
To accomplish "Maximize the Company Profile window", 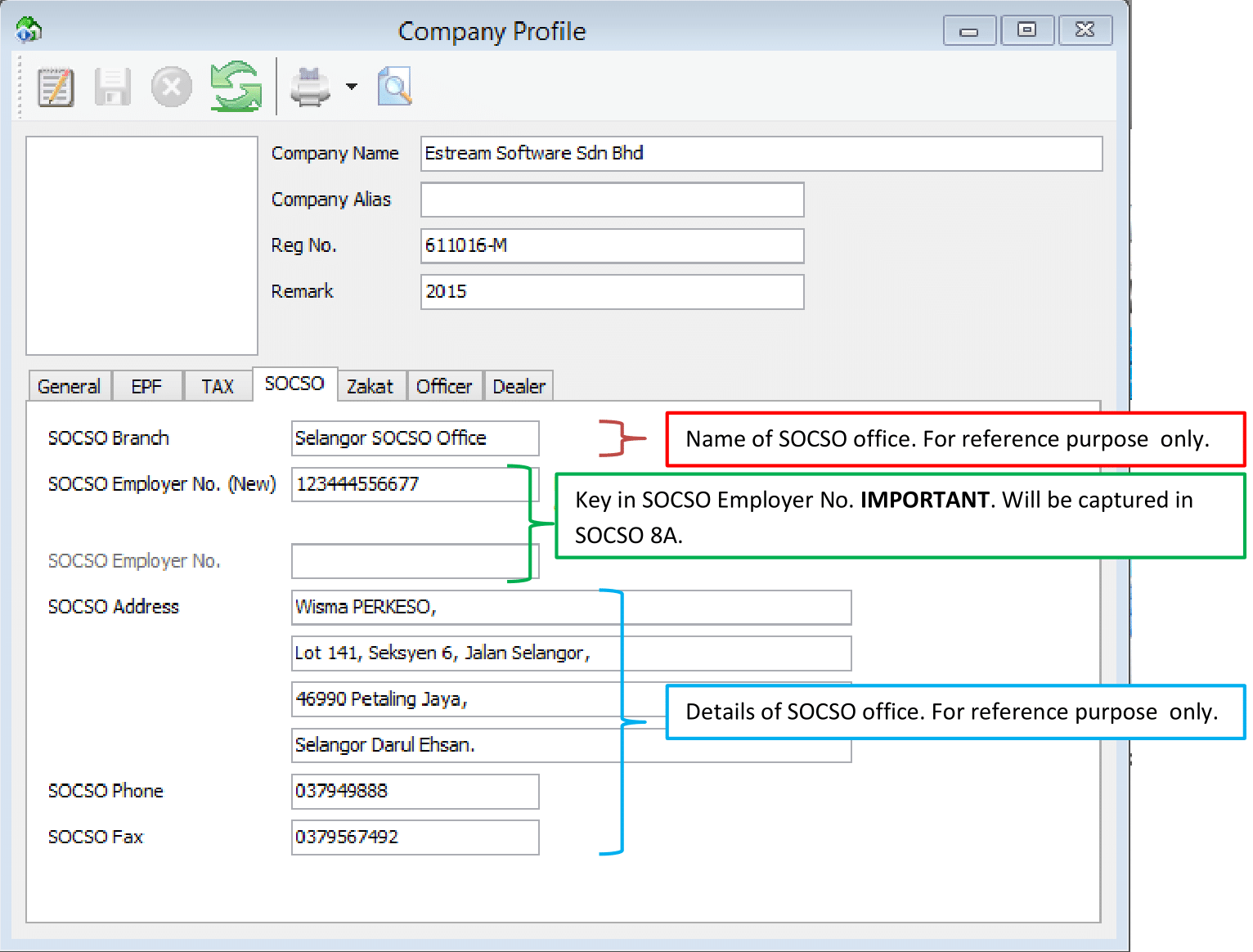I will [x=1026, y=31].
